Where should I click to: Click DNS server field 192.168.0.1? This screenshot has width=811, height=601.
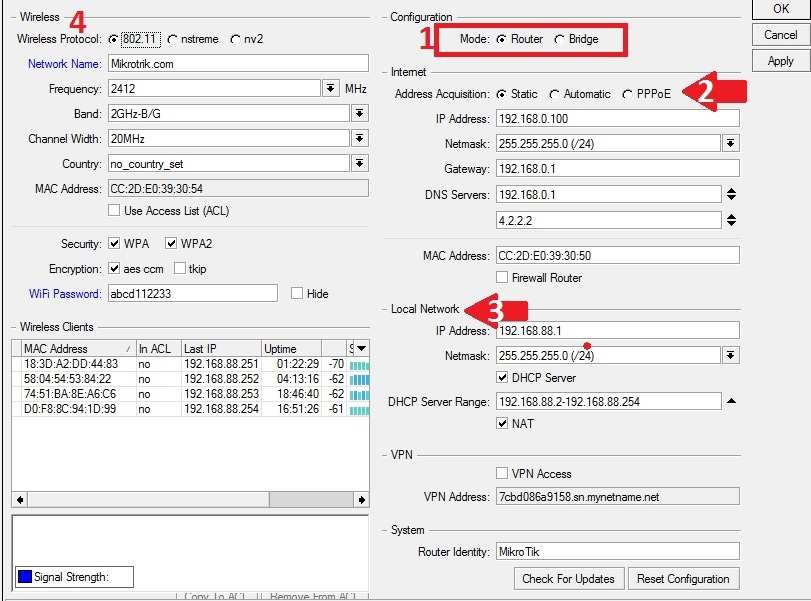coord(608,194)
